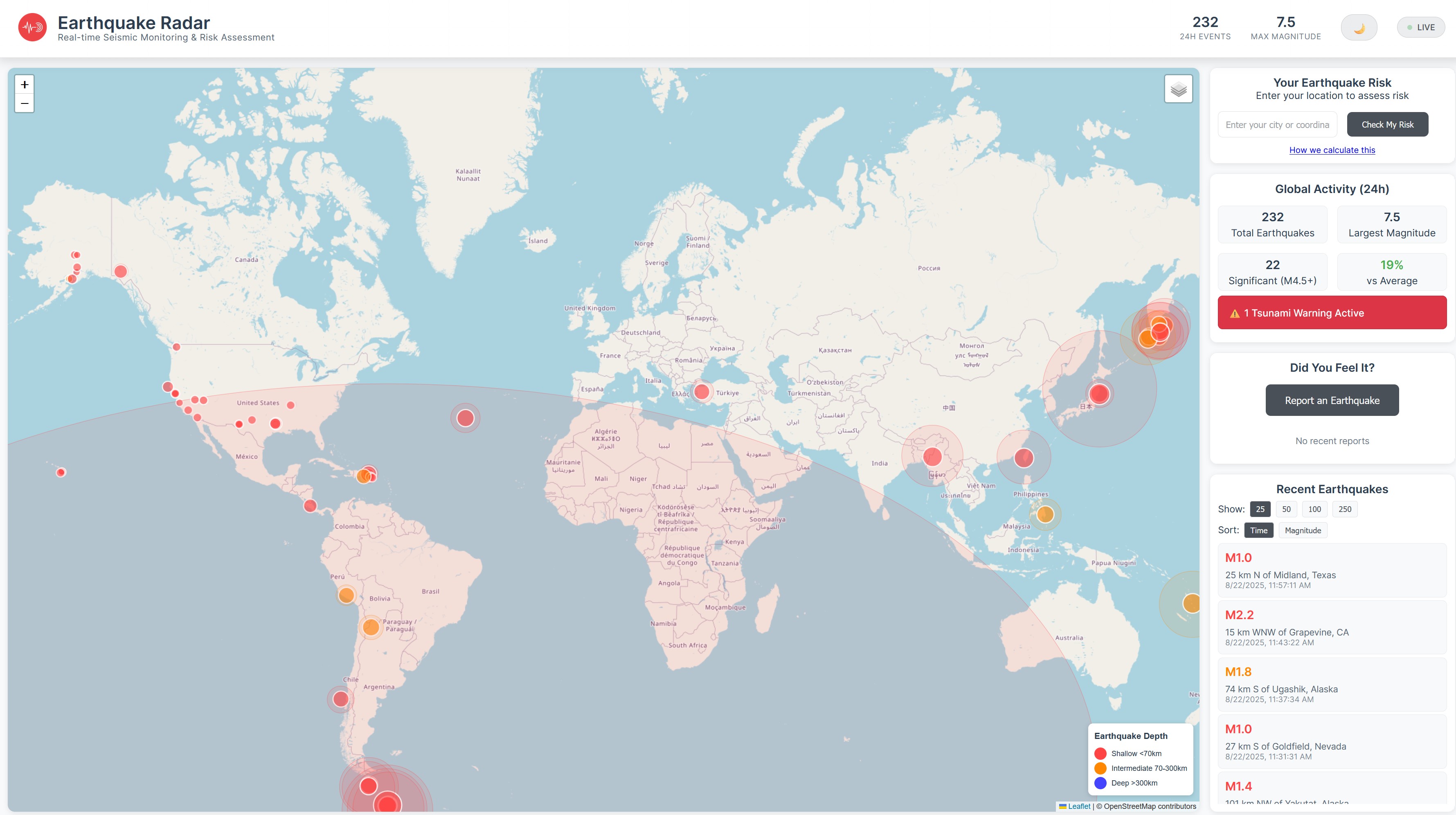Screen dimensions: 1456x815
Task: Select the M2.2 Grapevine earthquake entry
Action: 1332,627
